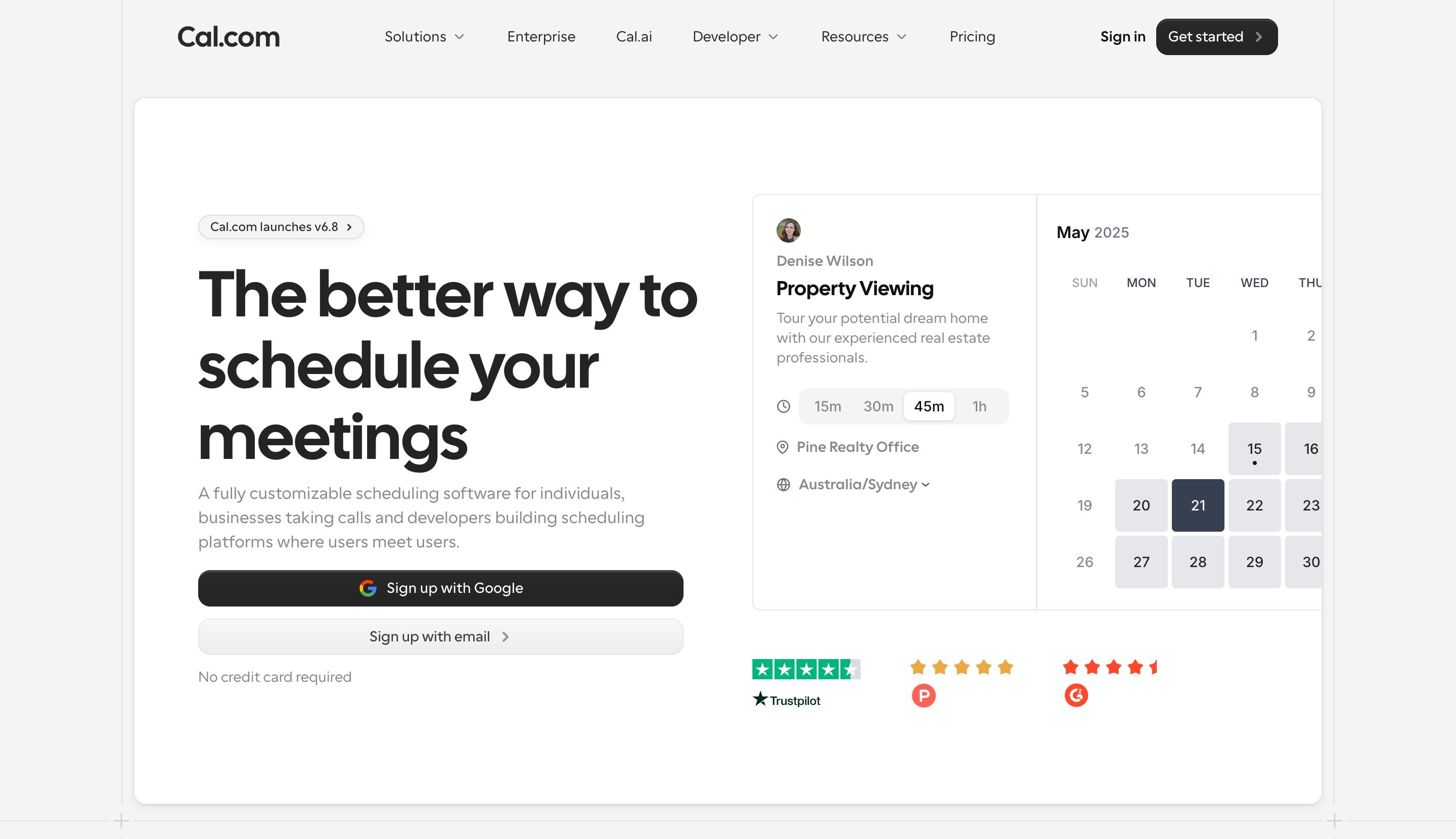Click the unavailable date 19
Viewport: 1456px width, 839px height.
[1085, 505]
